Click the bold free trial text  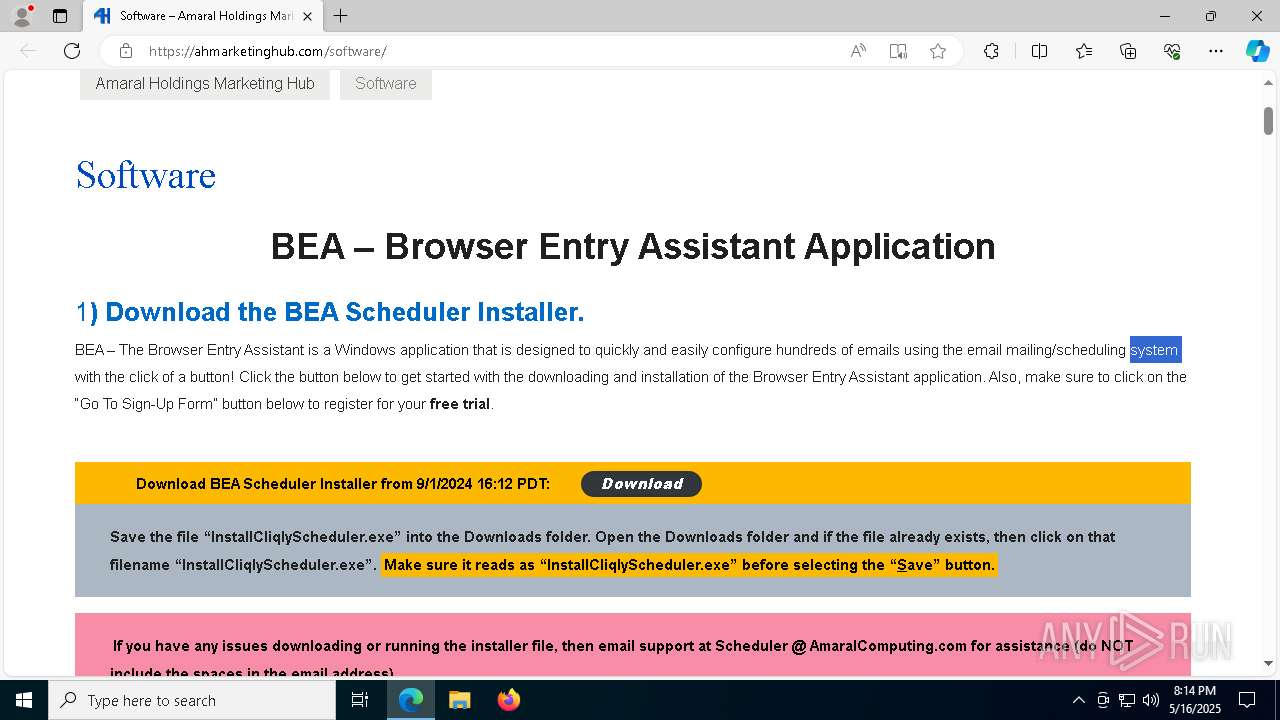pos(460,404)
